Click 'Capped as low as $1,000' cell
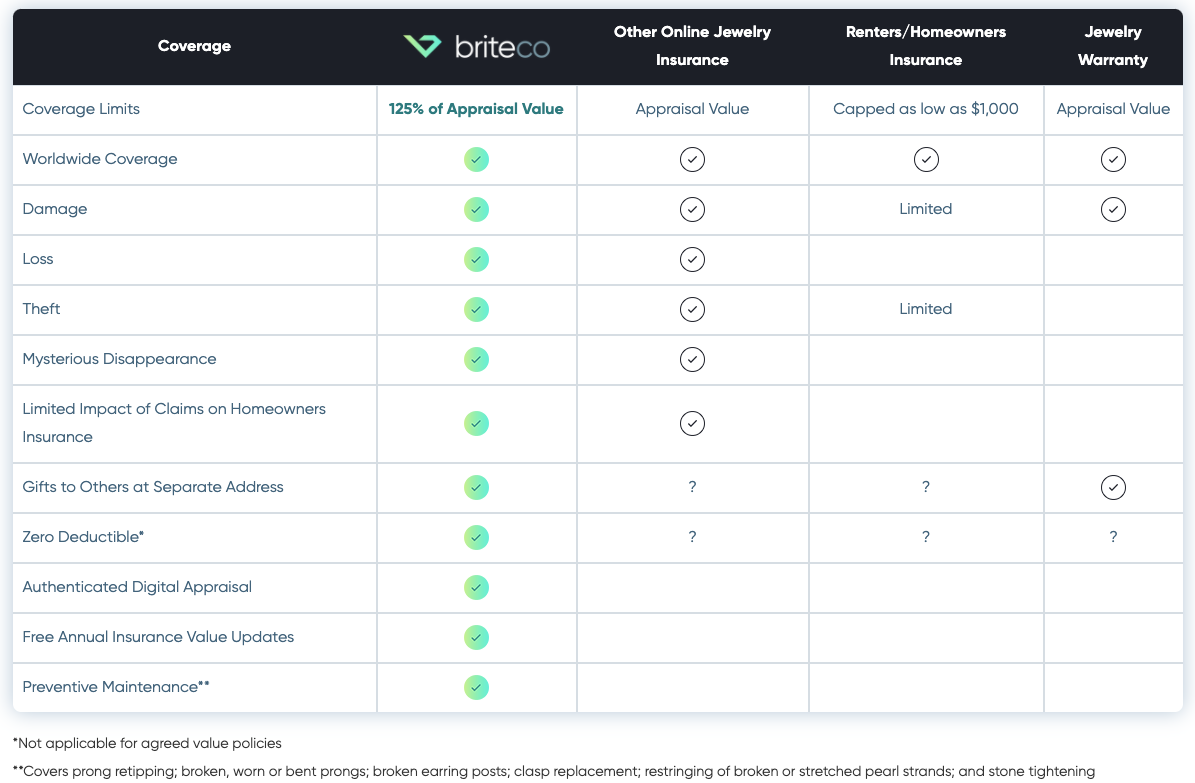This screenshot has width=1195, height=783. [926, 109]
